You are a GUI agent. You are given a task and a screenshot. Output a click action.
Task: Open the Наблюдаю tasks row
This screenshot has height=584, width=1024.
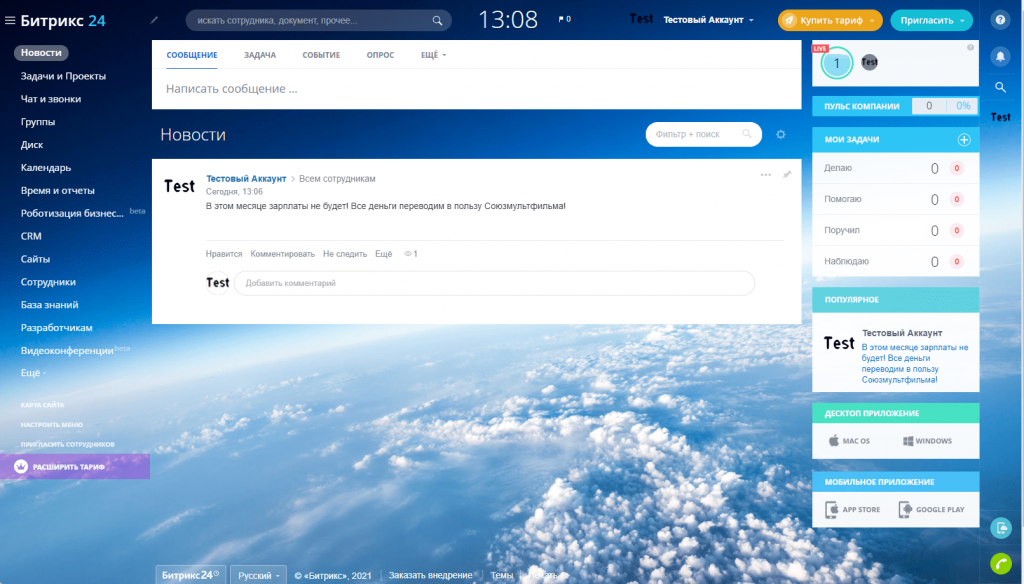click(x=895, y=261)
